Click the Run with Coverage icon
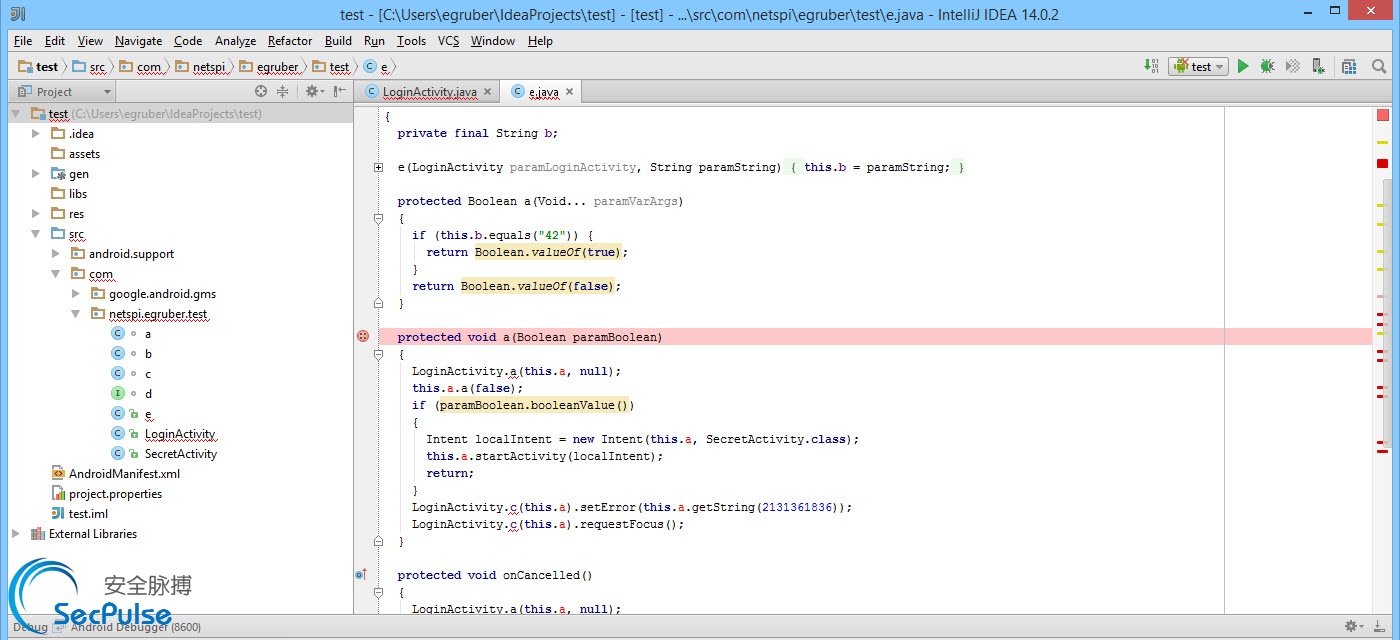1400x640 pixels. pyautogui.click(x=1292, y=66)
